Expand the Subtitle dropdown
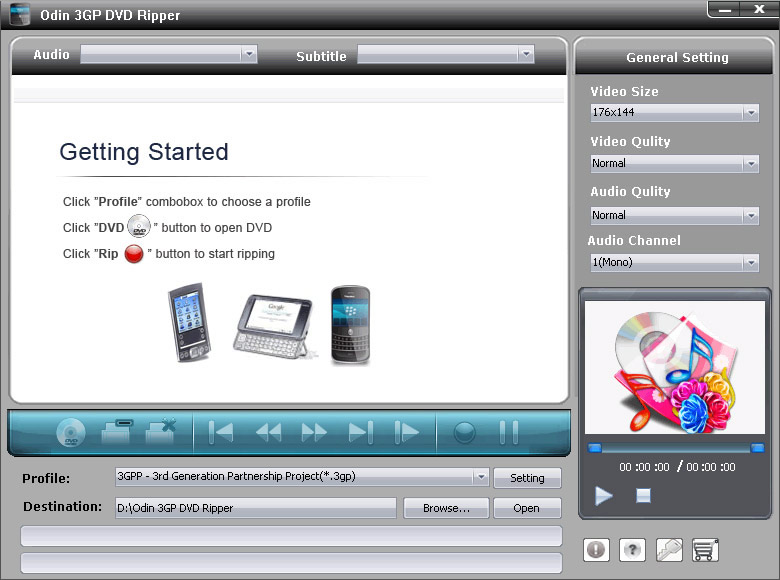Viewport: 780px width, 580px height. (526, 54)
